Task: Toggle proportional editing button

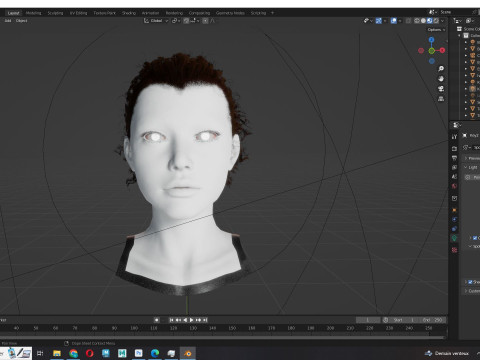Action: (205, 21)
